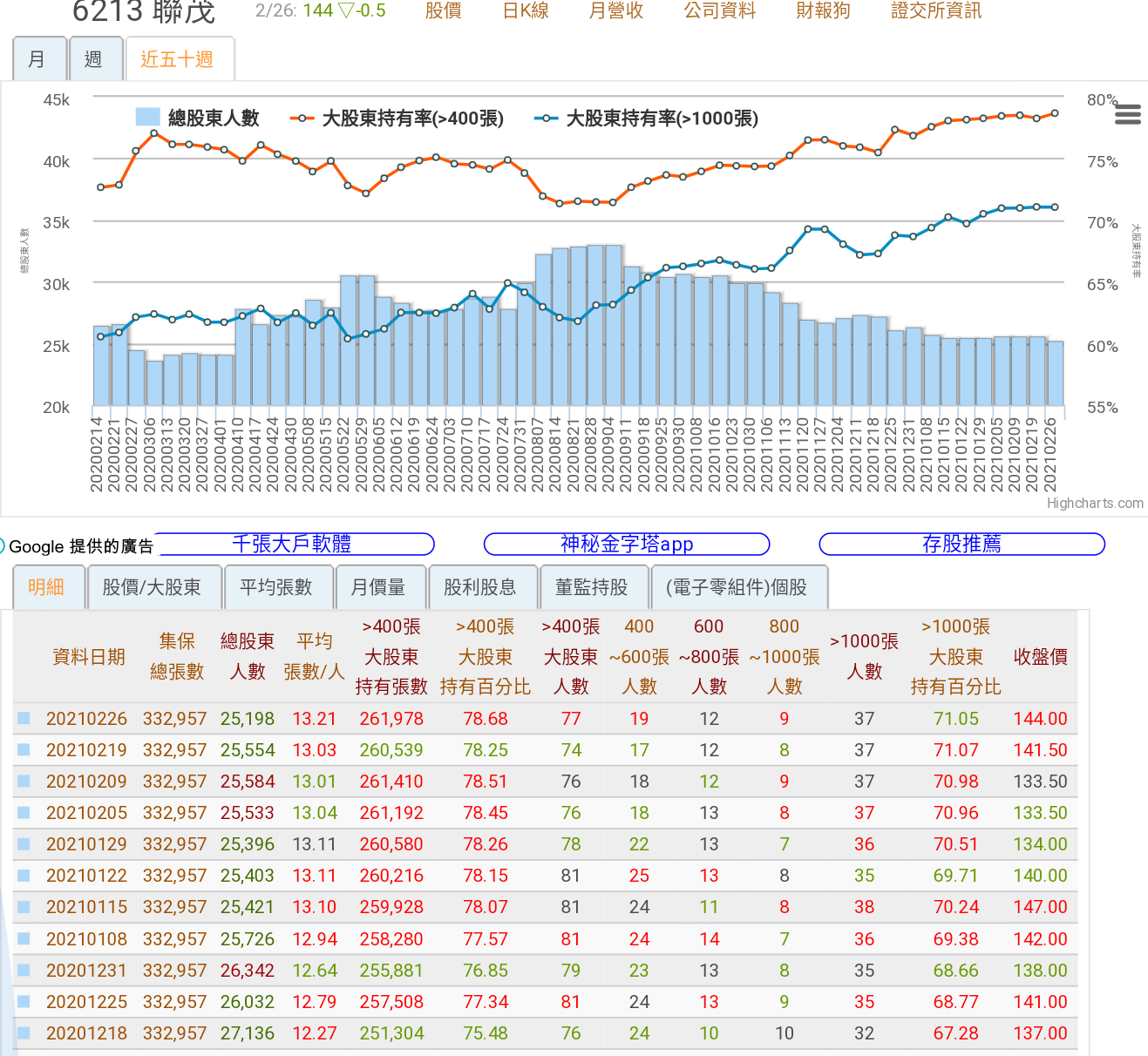Open the Highcharts chart context menu icon
Viewport: 1148px width, 1056px height.
point(1127,114)
